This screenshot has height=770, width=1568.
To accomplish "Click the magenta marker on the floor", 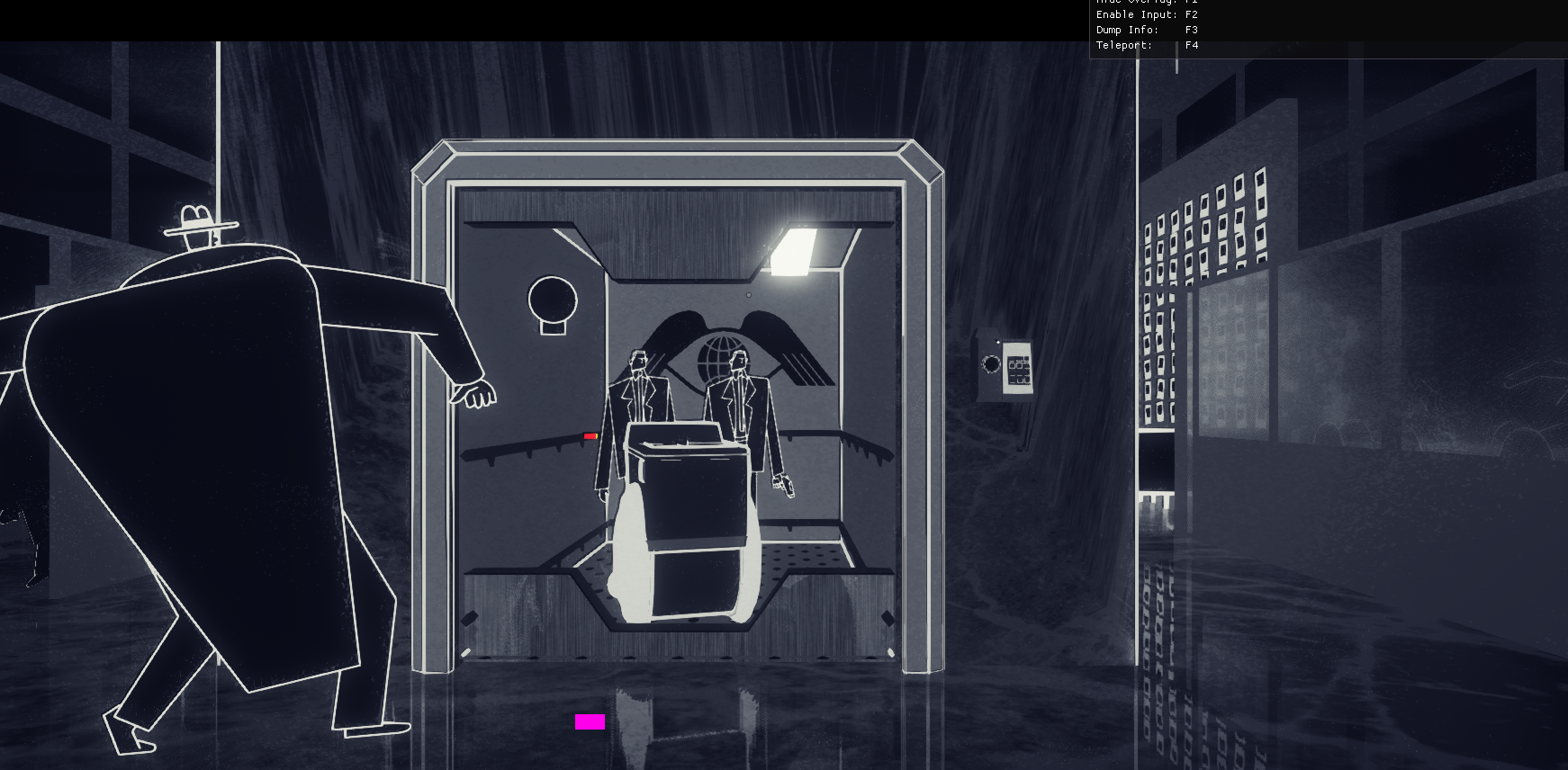I will pos(590,721).
